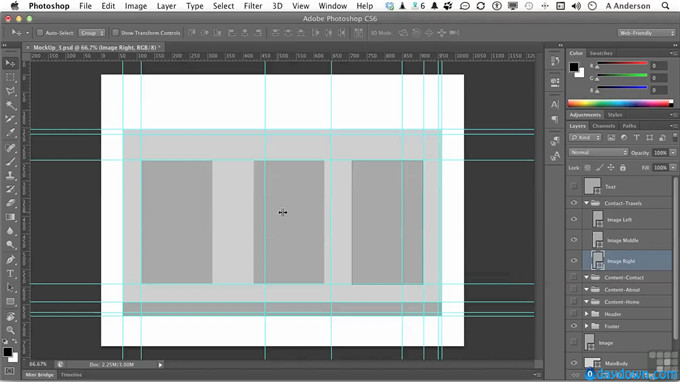Hide the Footer group
This screenshot has width=680, height=382.
(574, 326)
